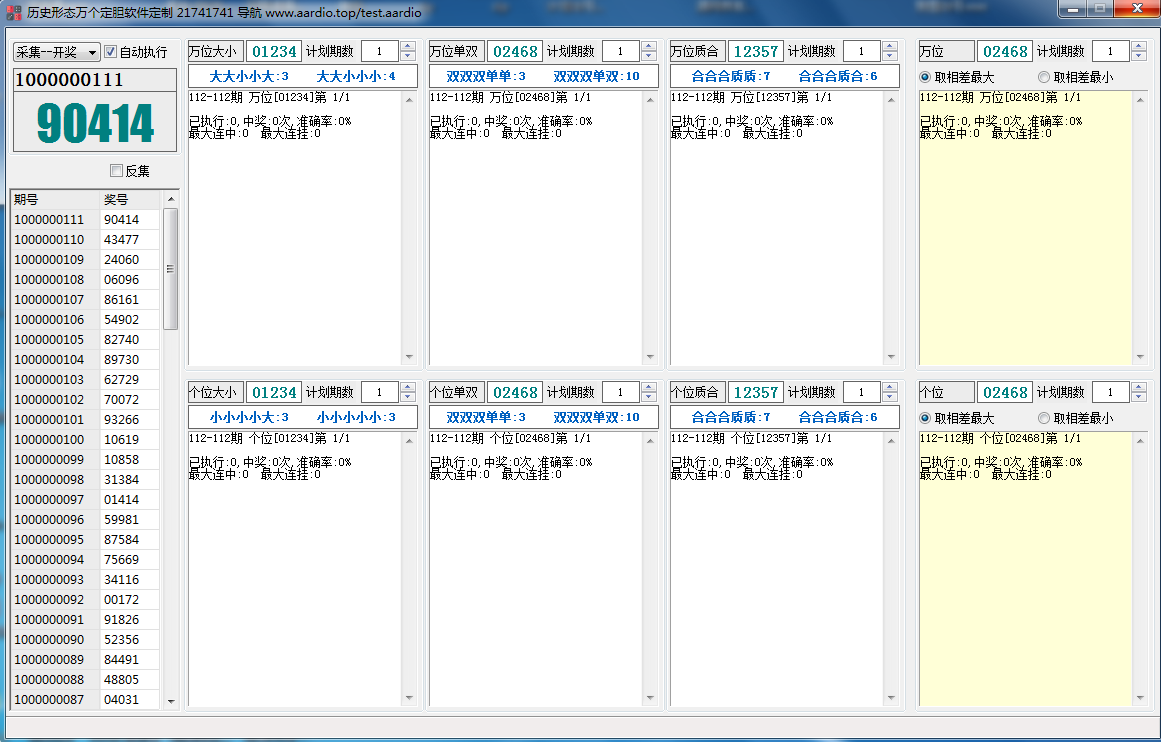
Task: Click 合合合质质:7 text in 万位质合 panel
Action: click(x=731, y=76)
